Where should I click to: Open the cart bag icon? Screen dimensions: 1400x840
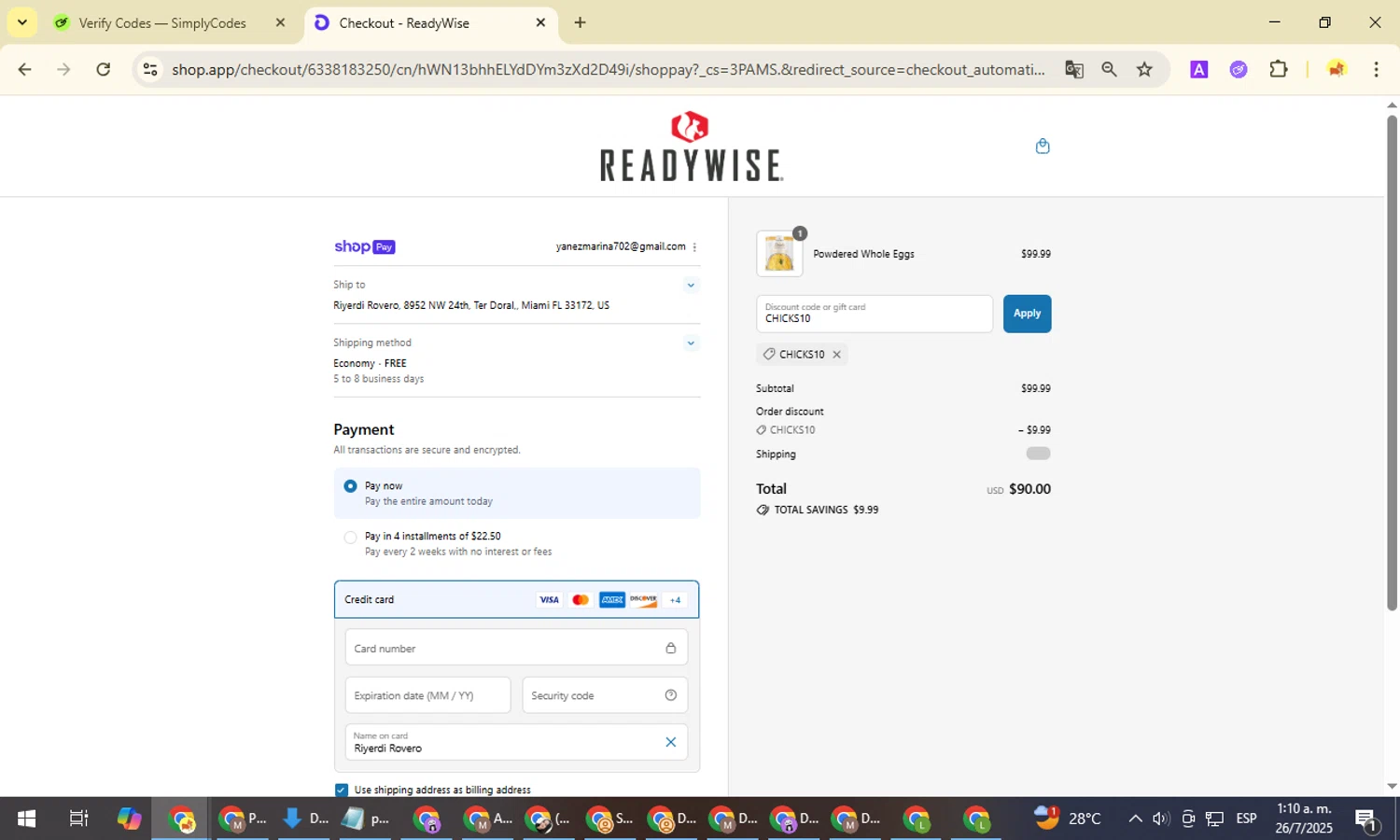[1043, 146]
